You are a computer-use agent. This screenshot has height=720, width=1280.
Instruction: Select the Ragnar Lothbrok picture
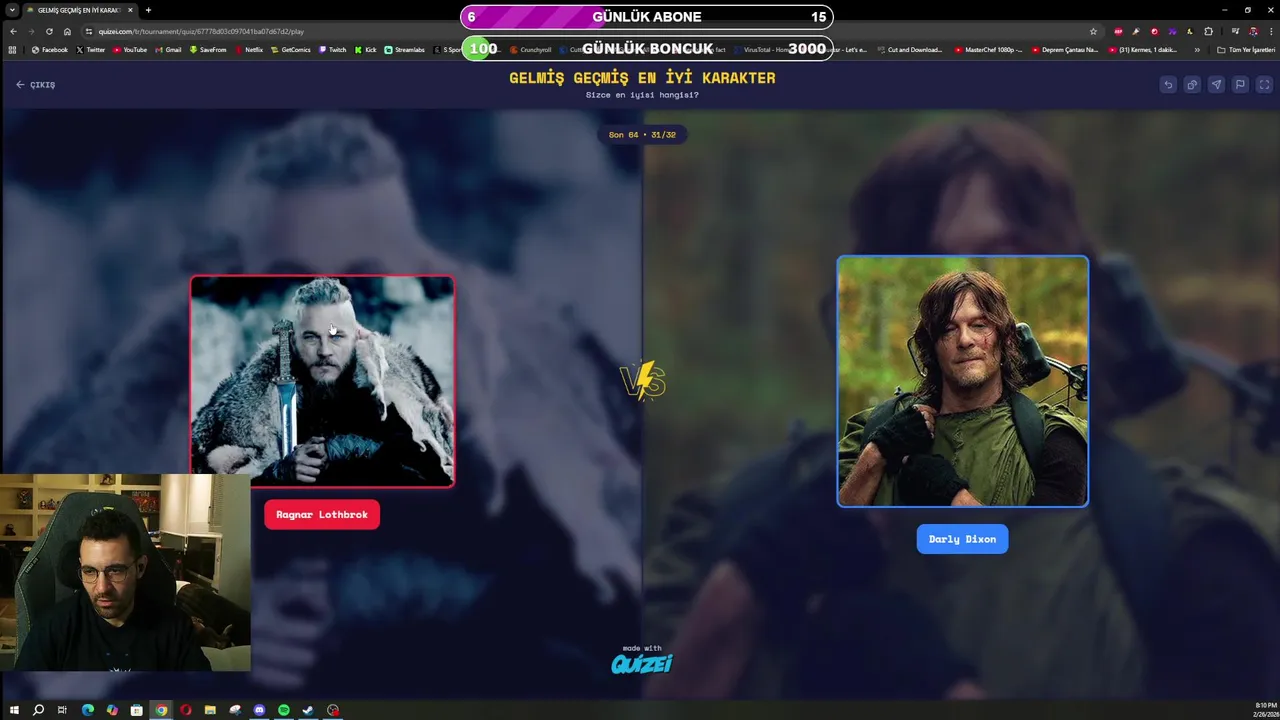322,381
